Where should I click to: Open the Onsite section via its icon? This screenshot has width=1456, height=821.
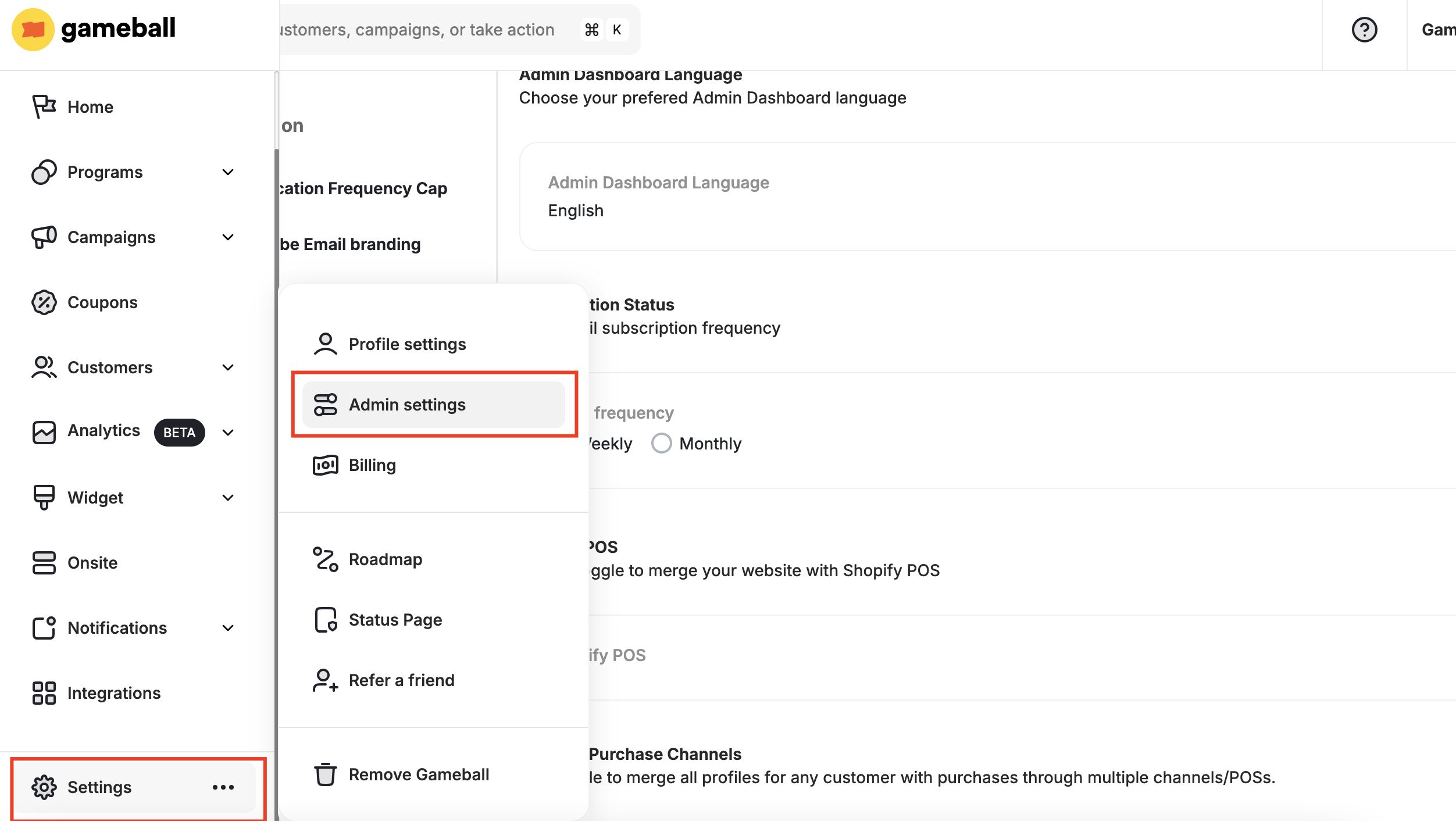(43, 562)
